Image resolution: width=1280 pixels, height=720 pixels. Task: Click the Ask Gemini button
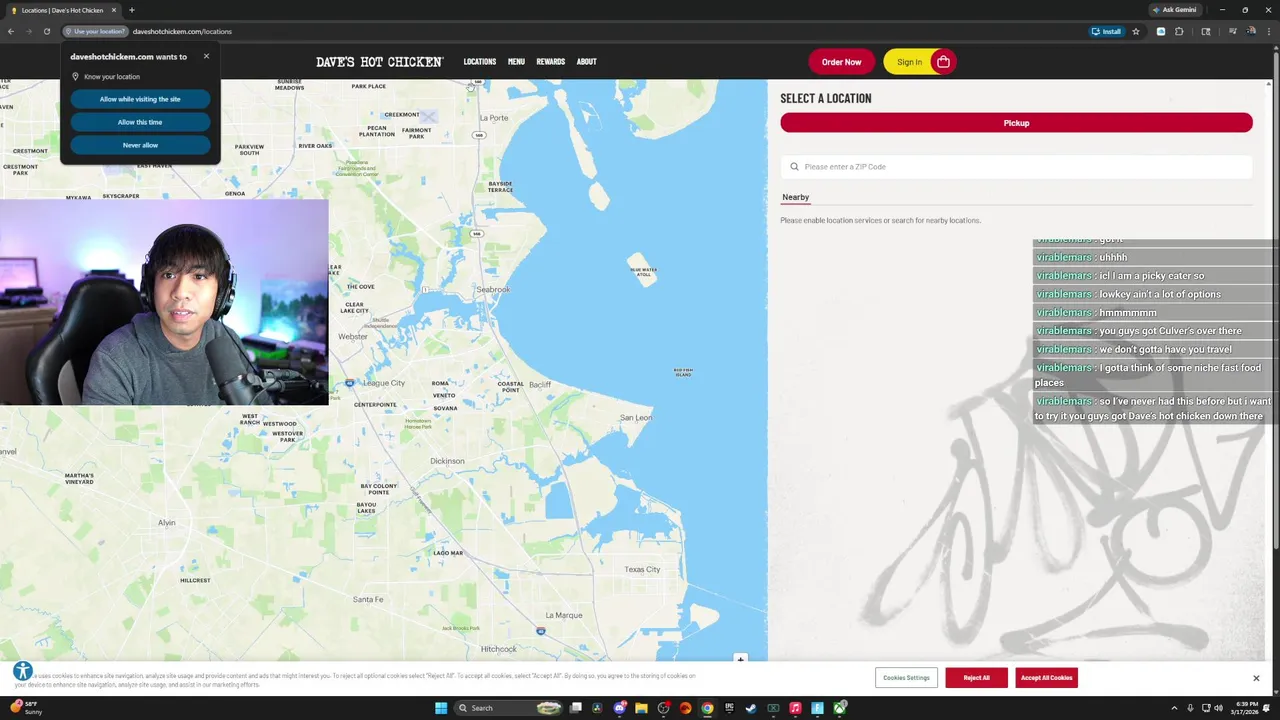(1174, 10)
